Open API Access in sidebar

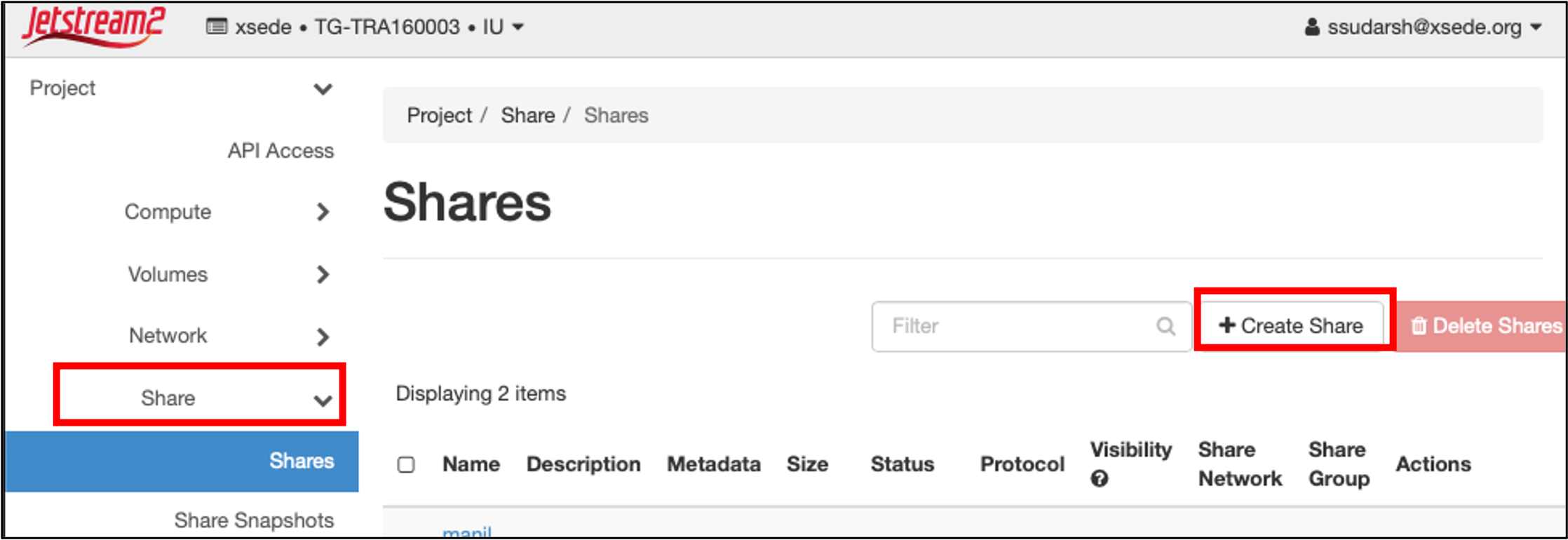coord(281,151)
